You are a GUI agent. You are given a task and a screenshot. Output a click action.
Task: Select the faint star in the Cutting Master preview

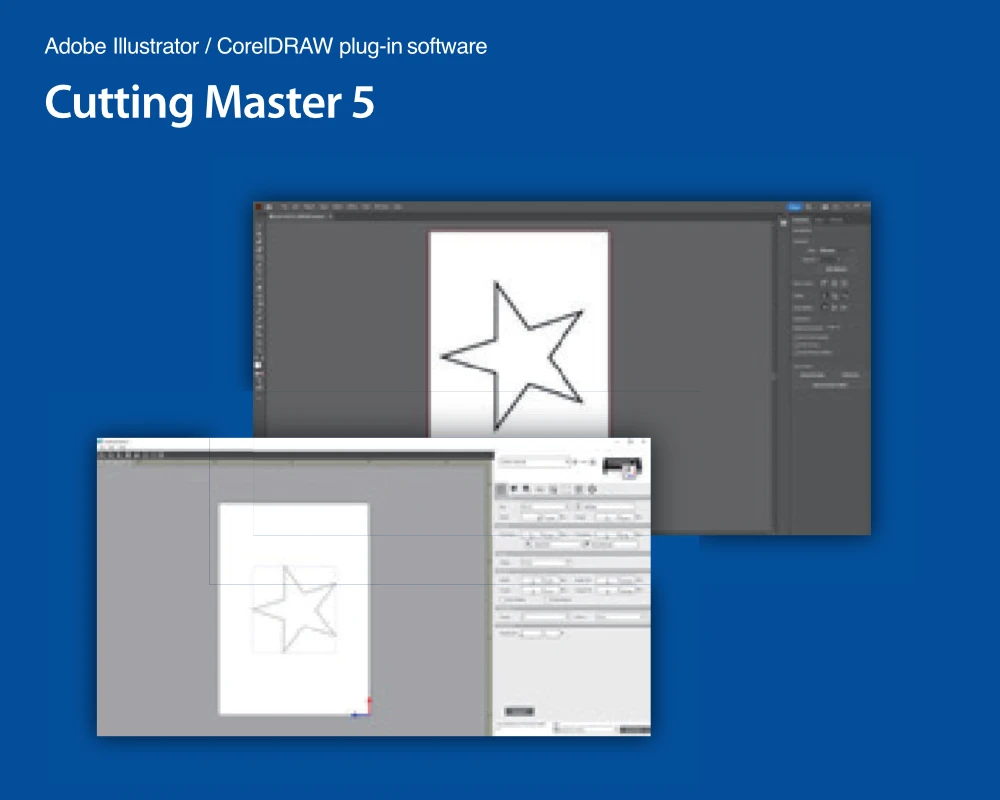coord(294,608)
